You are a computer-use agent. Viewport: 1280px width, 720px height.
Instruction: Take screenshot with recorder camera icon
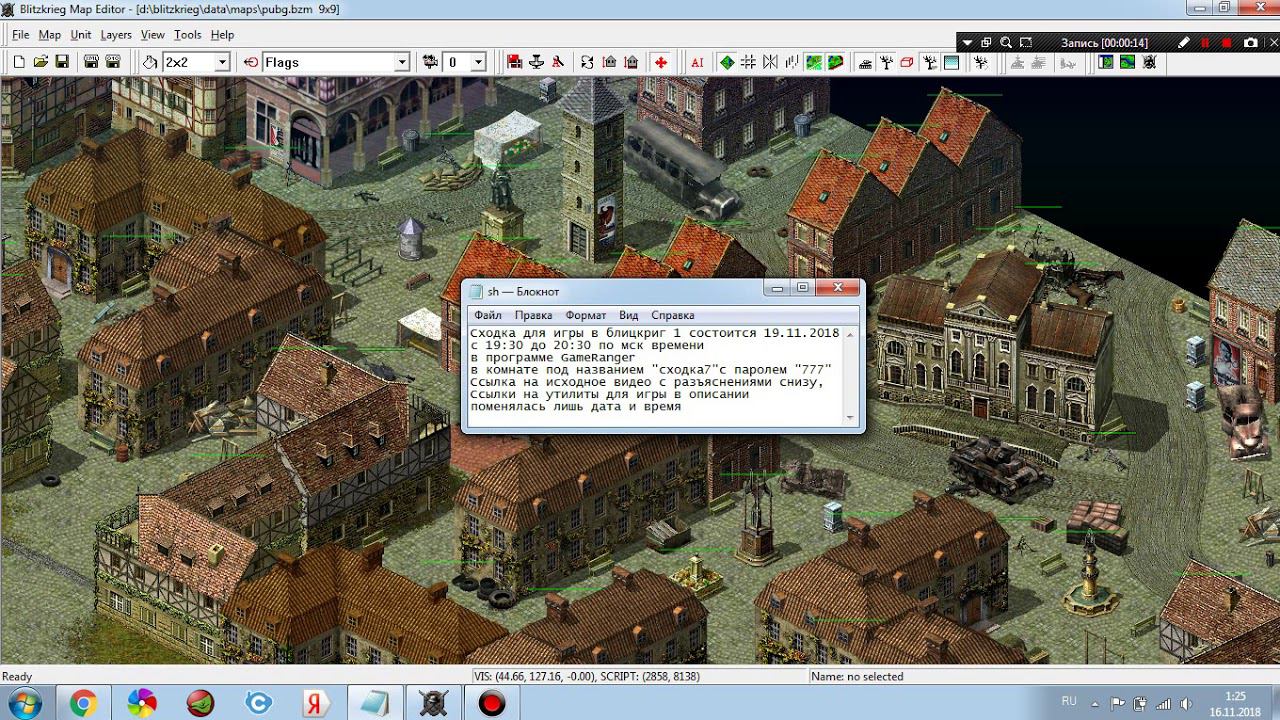point(1250,43)
